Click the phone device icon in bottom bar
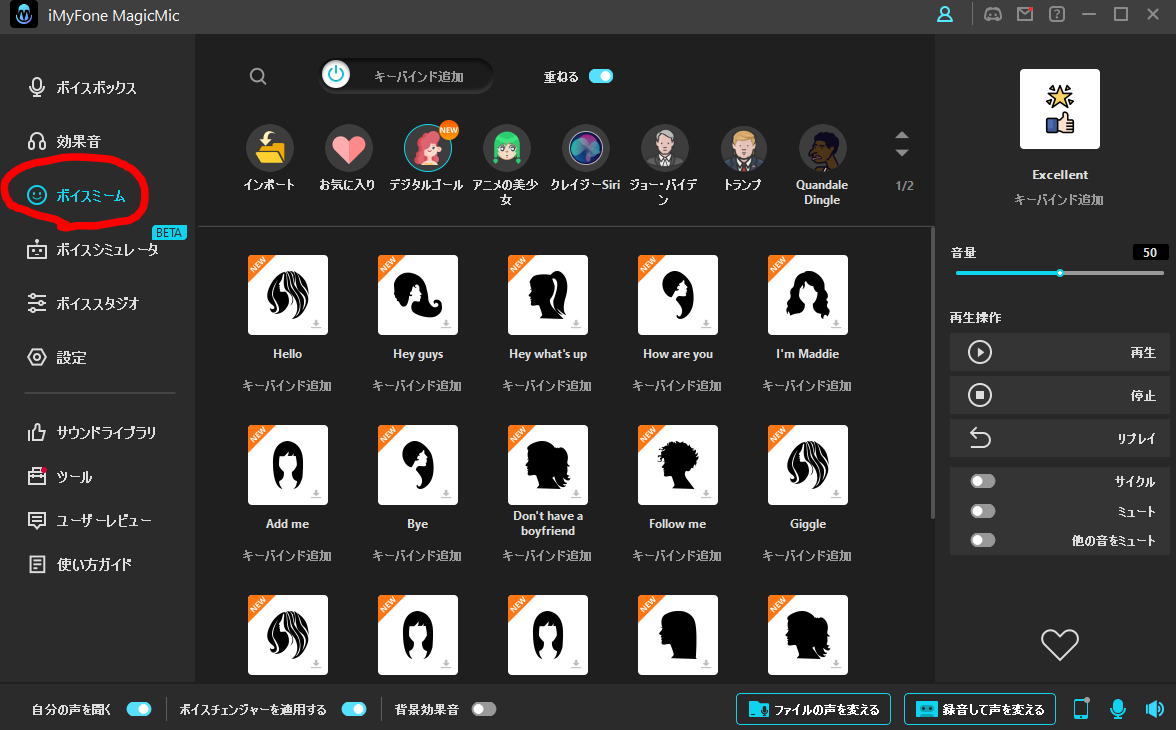Viewport: 1176px width, 730px height. coord(1081,709)
